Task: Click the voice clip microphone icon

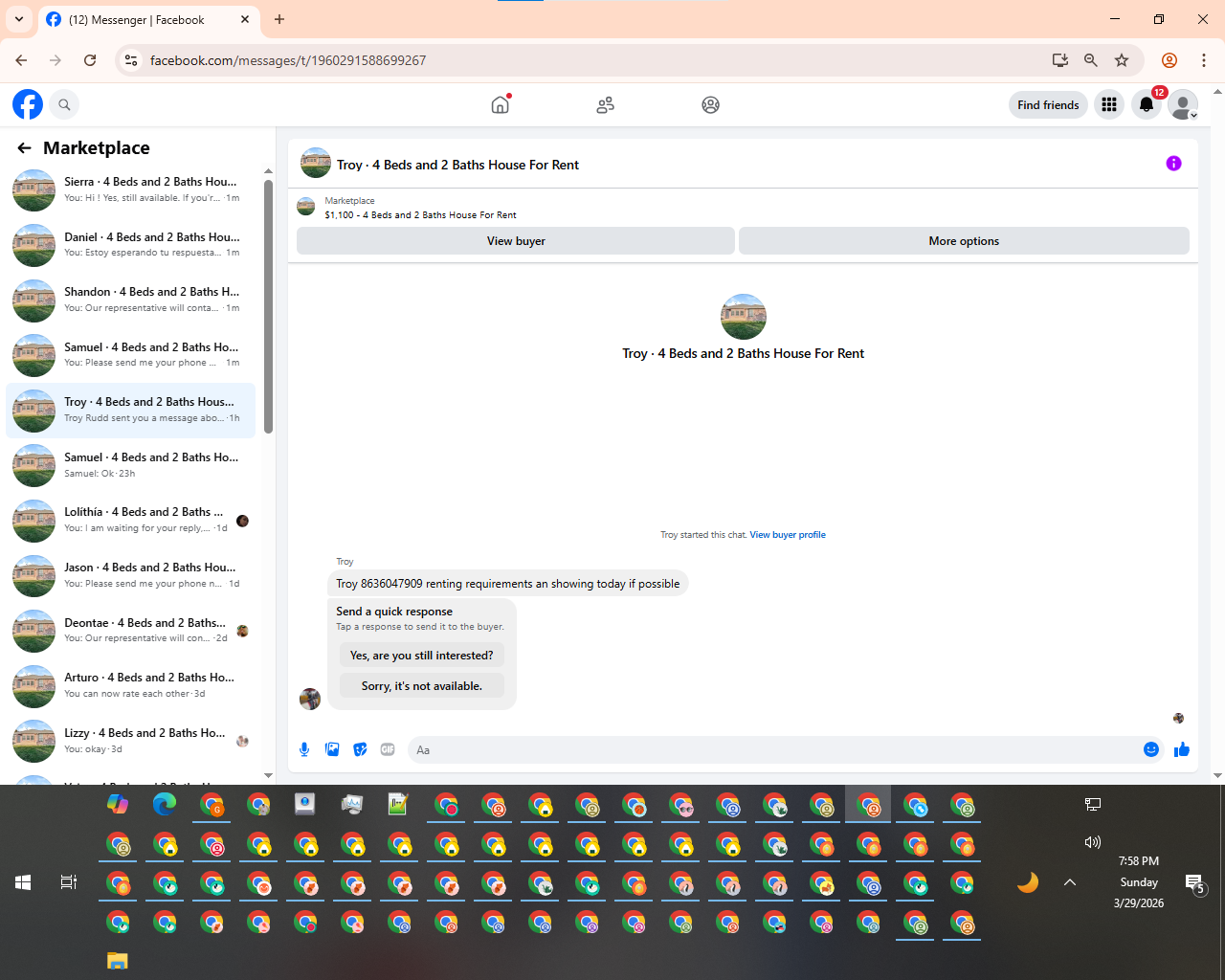Action: click(x=304, y=749)
